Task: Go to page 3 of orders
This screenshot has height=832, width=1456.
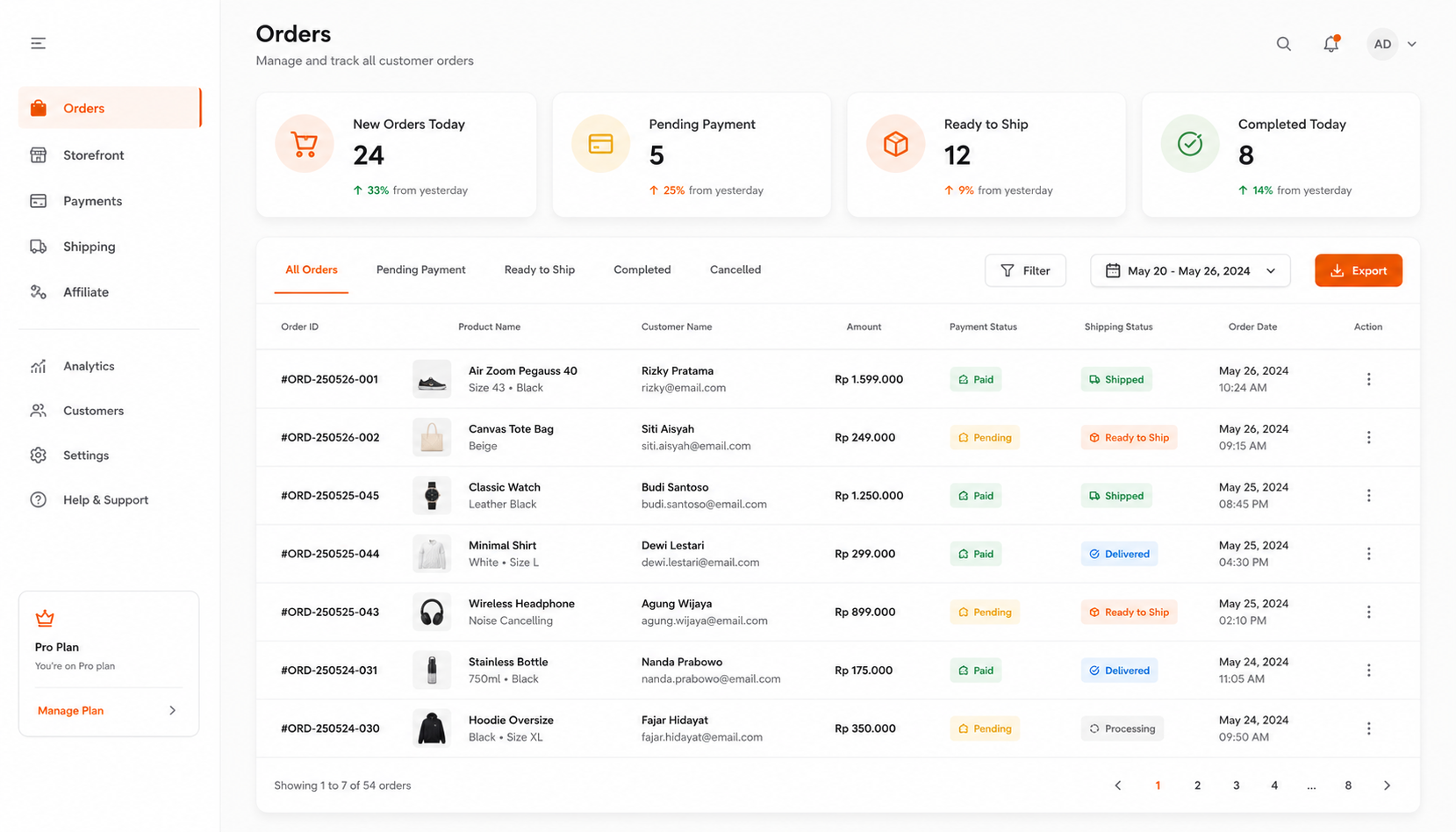Action: pos(1236,785)
